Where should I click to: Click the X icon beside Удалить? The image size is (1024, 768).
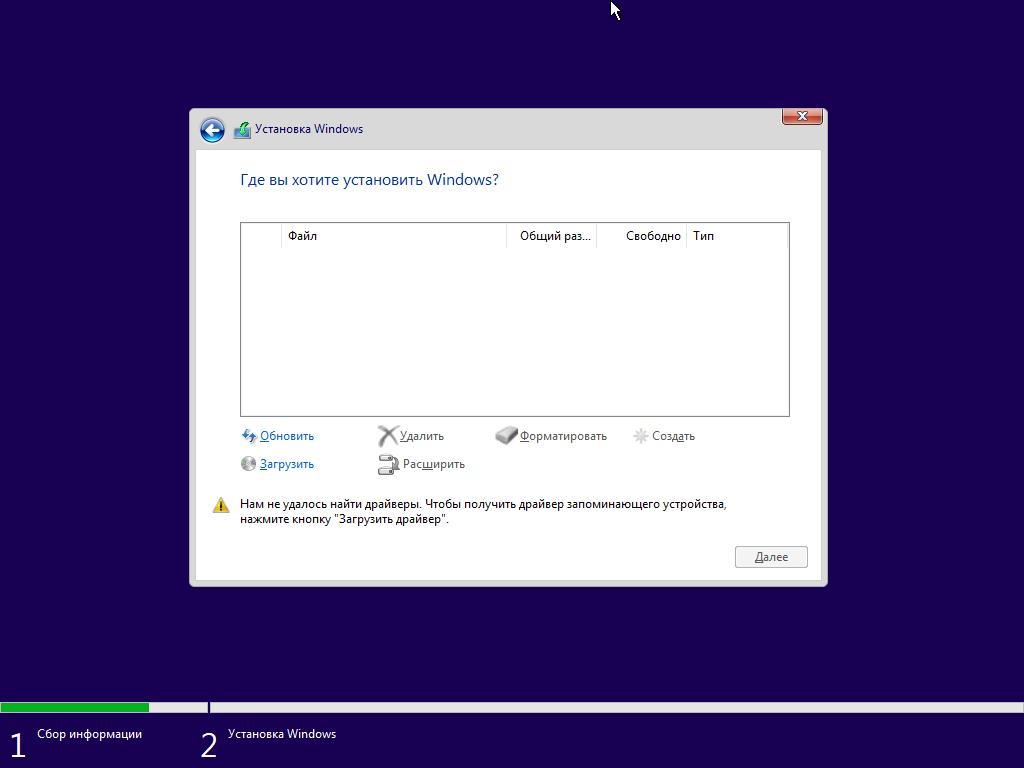click(x=387, y=436)
